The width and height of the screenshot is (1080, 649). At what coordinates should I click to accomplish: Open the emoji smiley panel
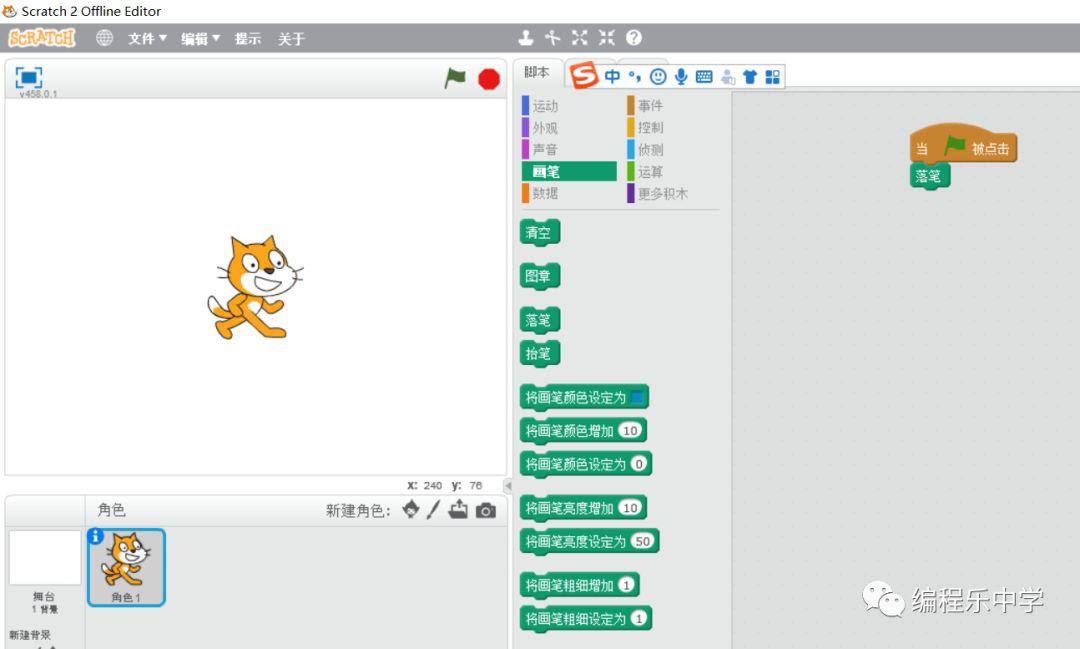[658, 76]
